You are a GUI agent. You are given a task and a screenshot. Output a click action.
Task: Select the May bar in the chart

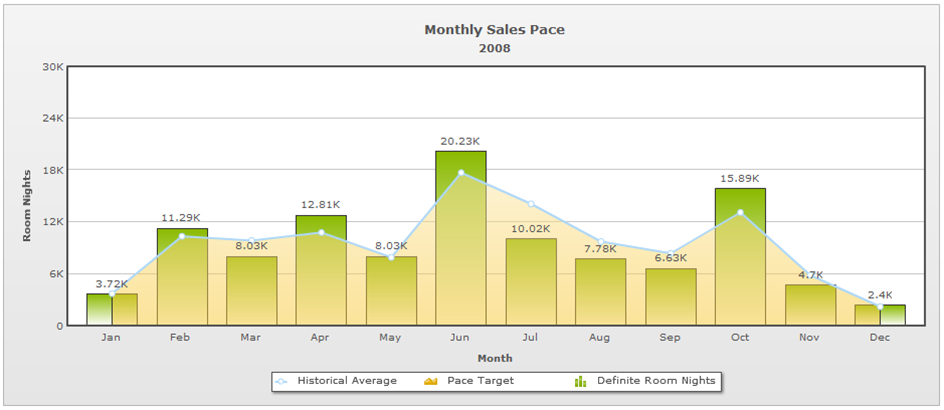(391, 291)
